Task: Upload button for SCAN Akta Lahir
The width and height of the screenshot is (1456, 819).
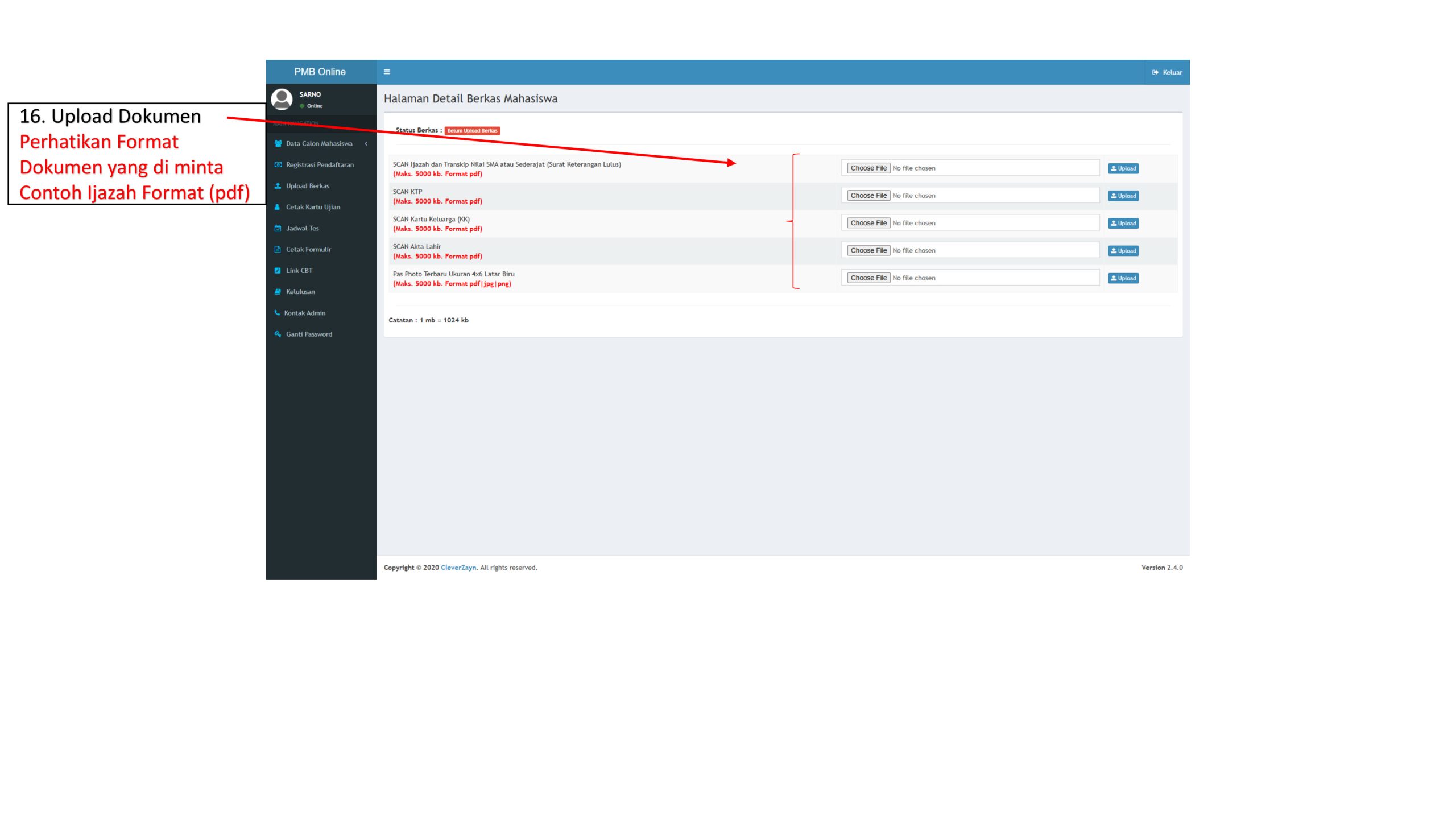Action: (x=1123, y=251)
